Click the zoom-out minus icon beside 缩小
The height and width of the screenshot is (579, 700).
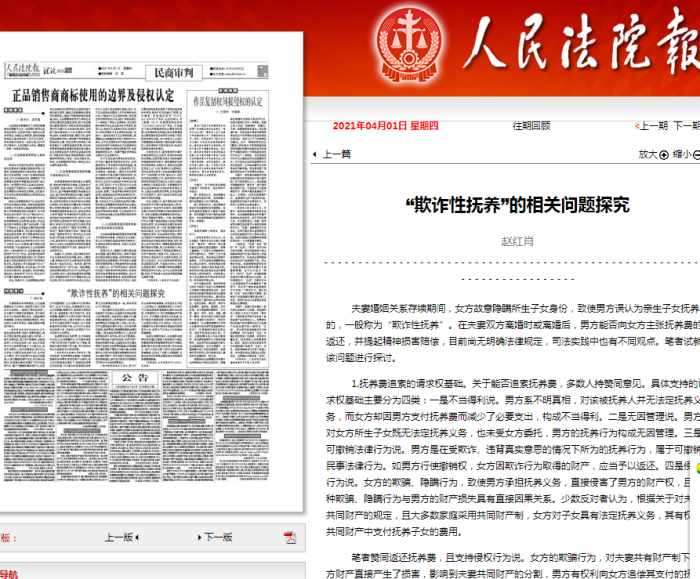tap(694, 154)
